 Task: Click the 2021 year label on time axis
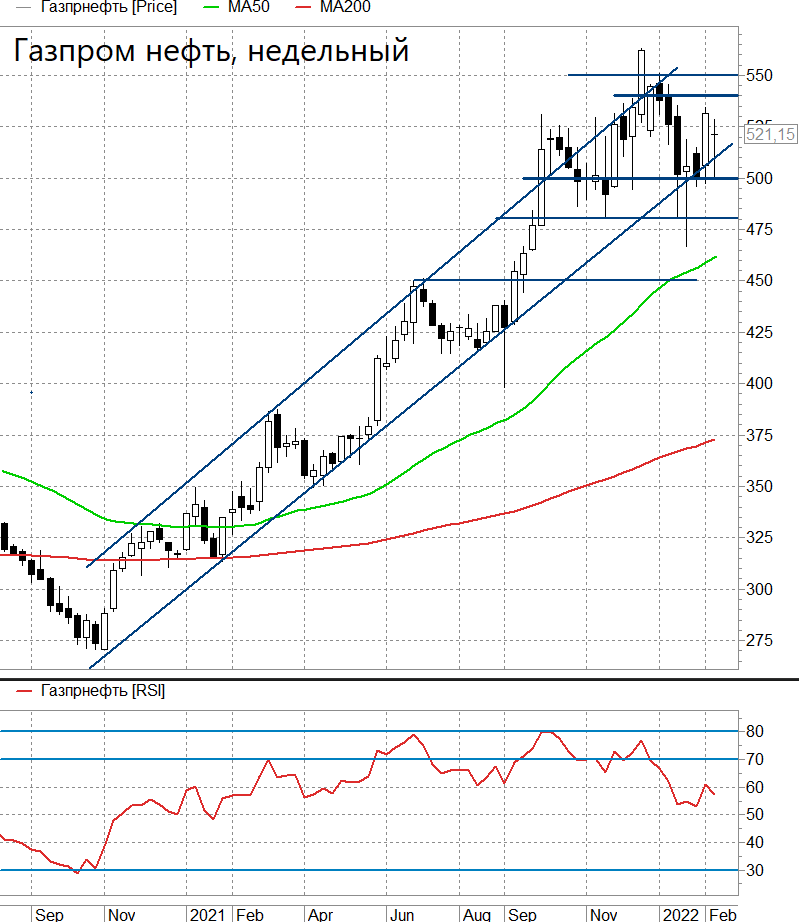pyautogui.click(x=208, y=914)
